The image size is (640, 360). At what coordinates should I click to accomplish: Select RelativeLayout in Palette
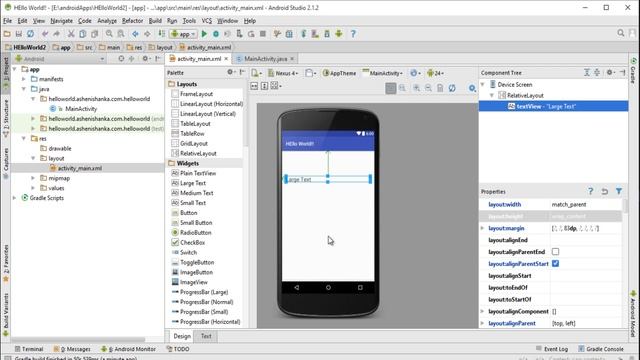[198, 153]
